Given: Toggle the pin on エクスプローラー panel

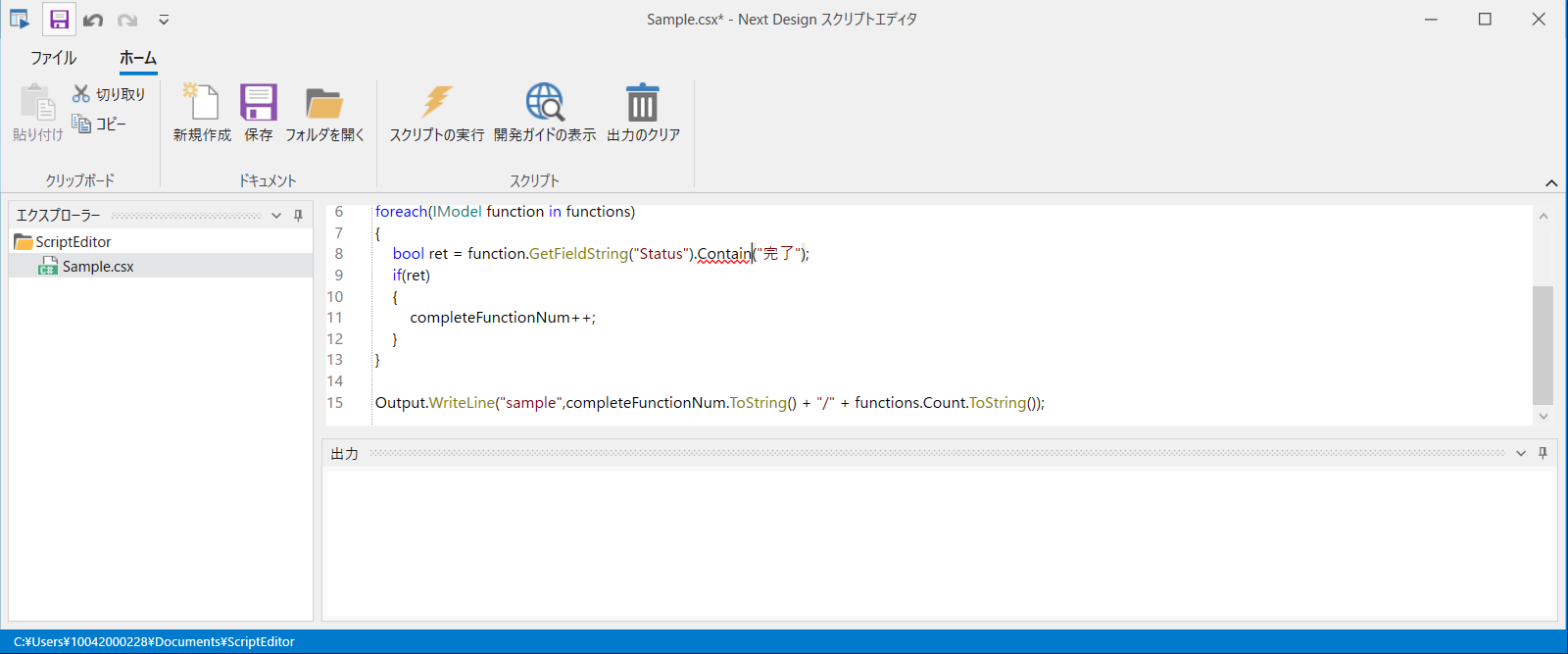Looking at the screenshot, I should point(298,216).
